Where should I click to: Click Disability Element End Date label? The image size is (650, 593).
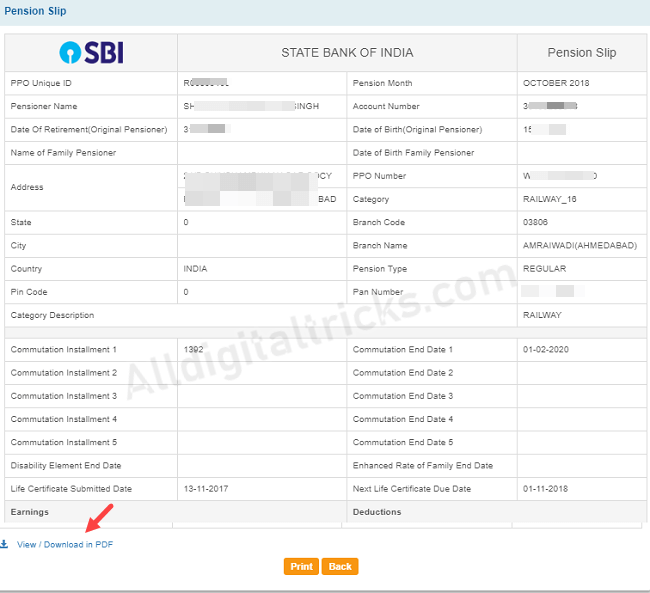tap(66, 466)
